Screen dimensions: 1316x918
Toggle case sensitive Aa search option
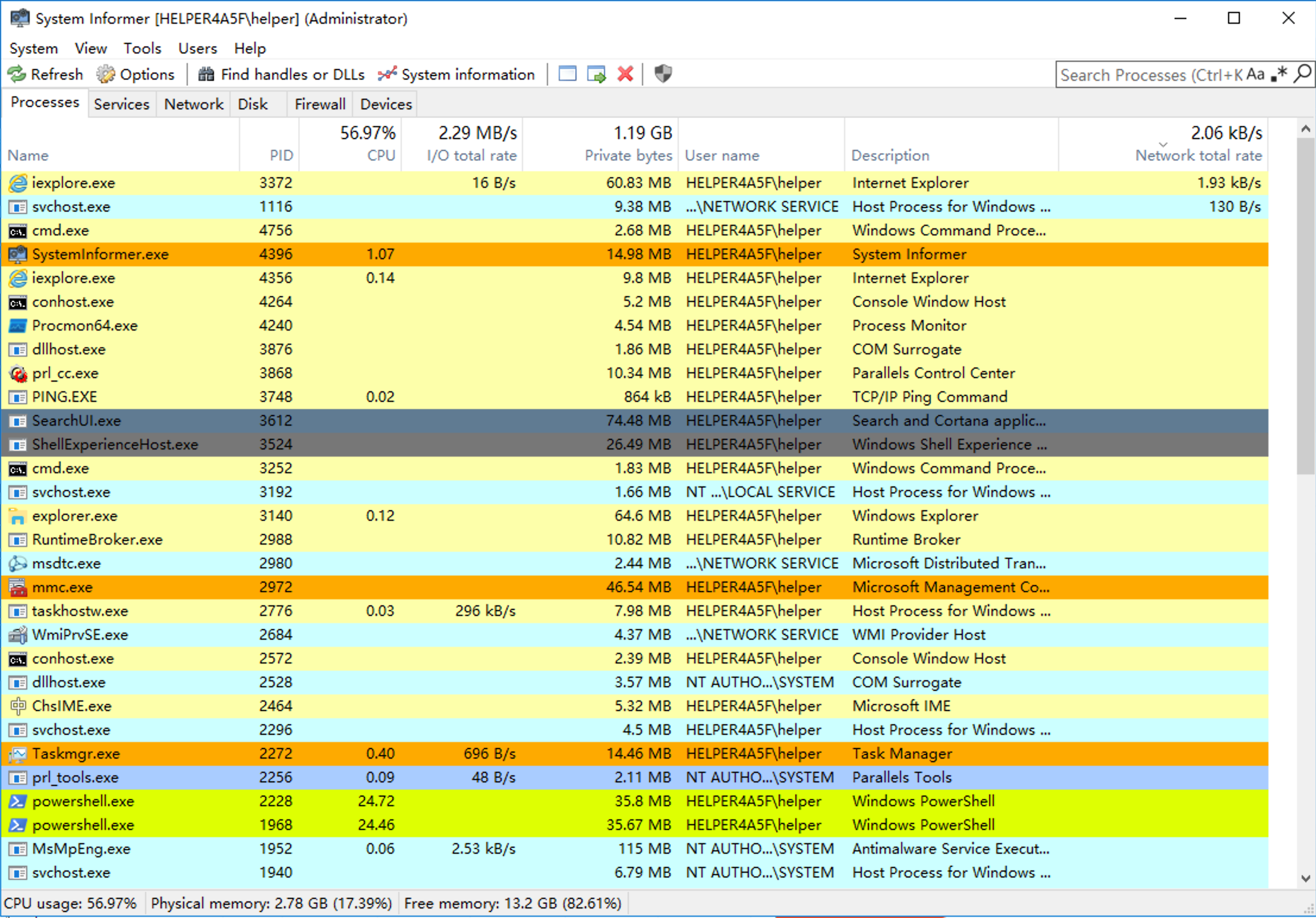tap(1255, 75)
